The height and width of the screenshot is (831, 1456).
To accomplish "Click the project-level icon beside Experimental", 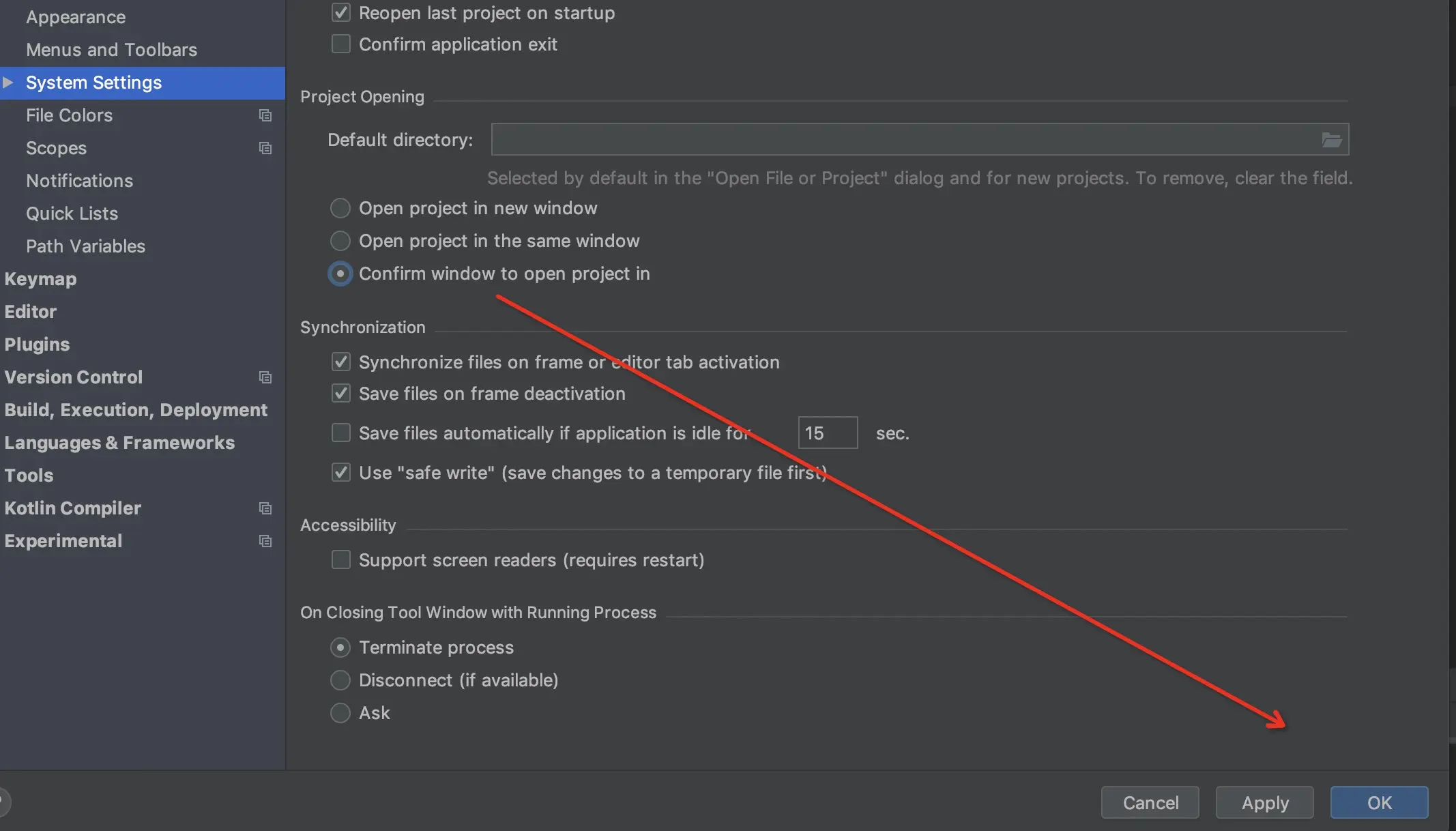I will coord(265,541).
